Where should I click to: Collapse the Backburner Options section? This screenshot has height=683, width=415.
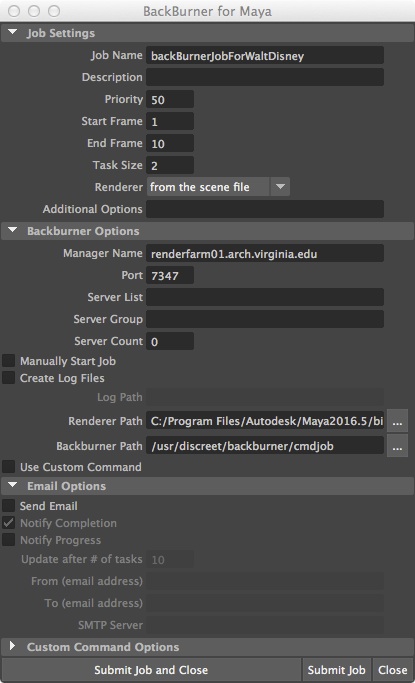pos(12,230)
